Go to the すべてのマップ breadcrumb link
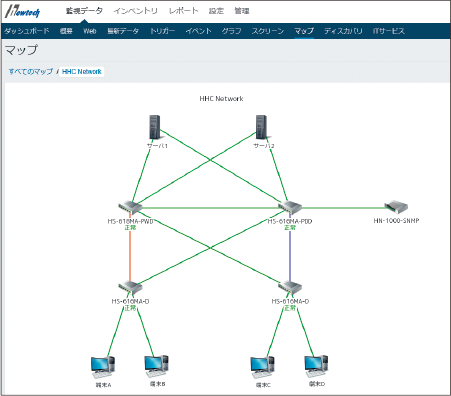 click(x=31, y=71)
